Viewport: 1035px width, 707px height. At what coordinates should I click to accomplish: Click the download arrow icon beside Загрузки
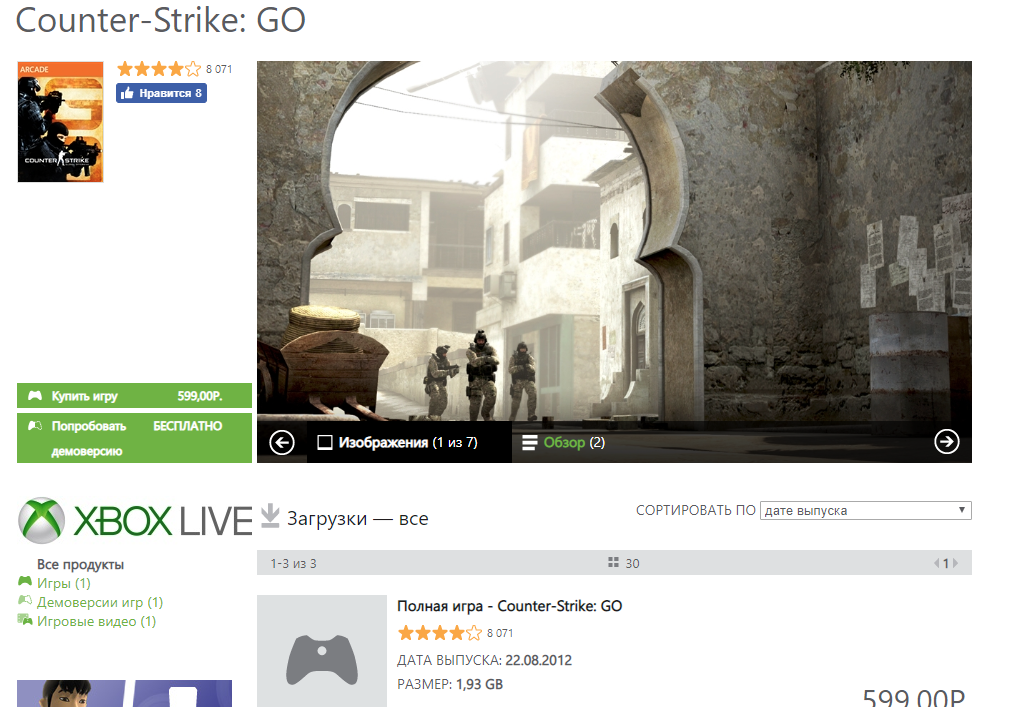tap(270, 516)
